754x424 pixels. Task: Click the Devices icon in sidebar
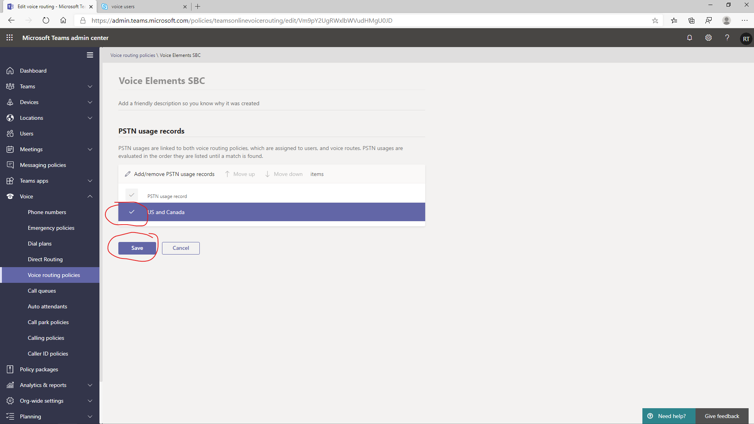tap(10, 102)
